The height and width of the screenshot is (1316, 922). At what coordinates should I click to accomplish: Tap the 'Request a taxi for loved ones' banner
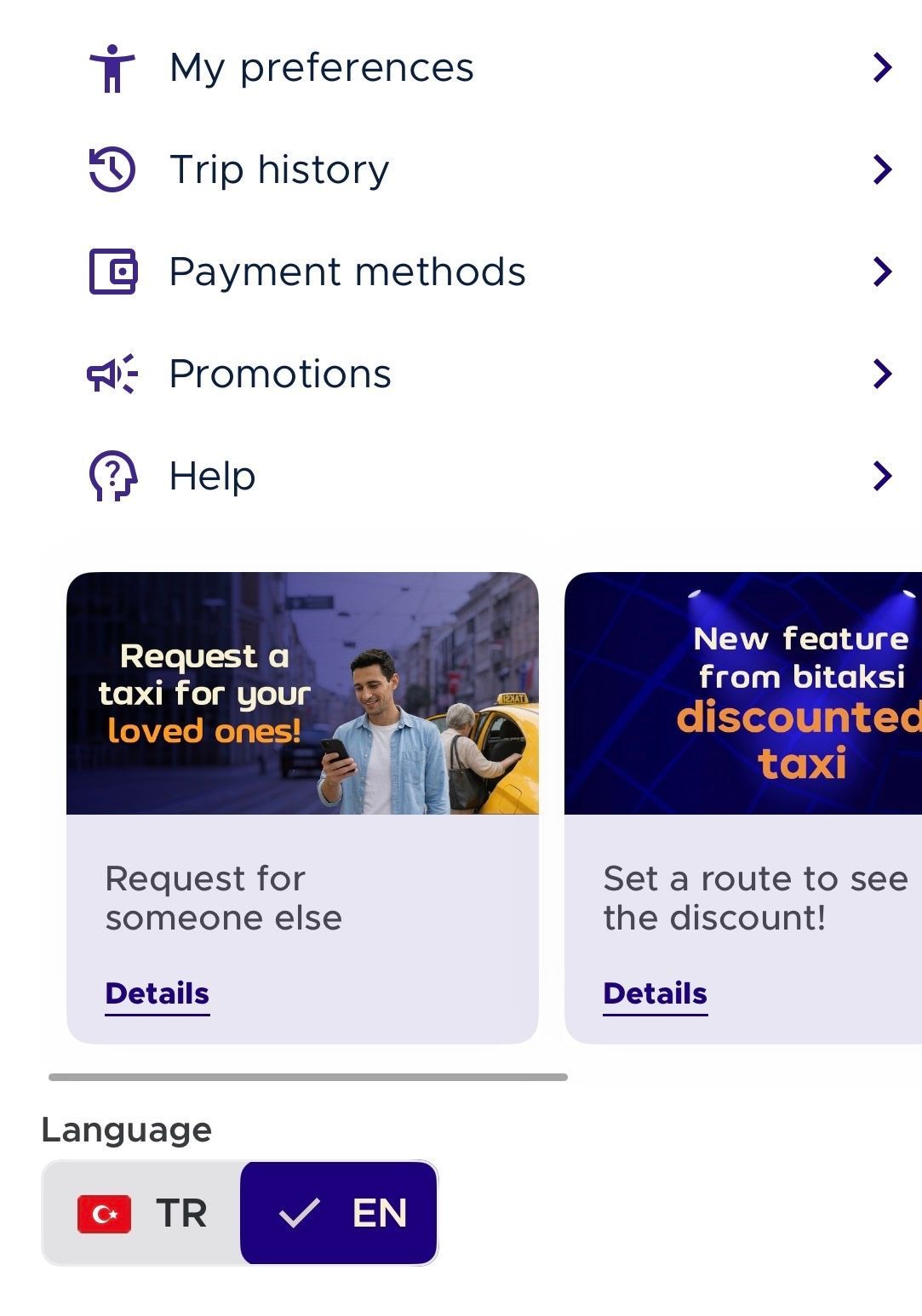click(x=302, y=694)
